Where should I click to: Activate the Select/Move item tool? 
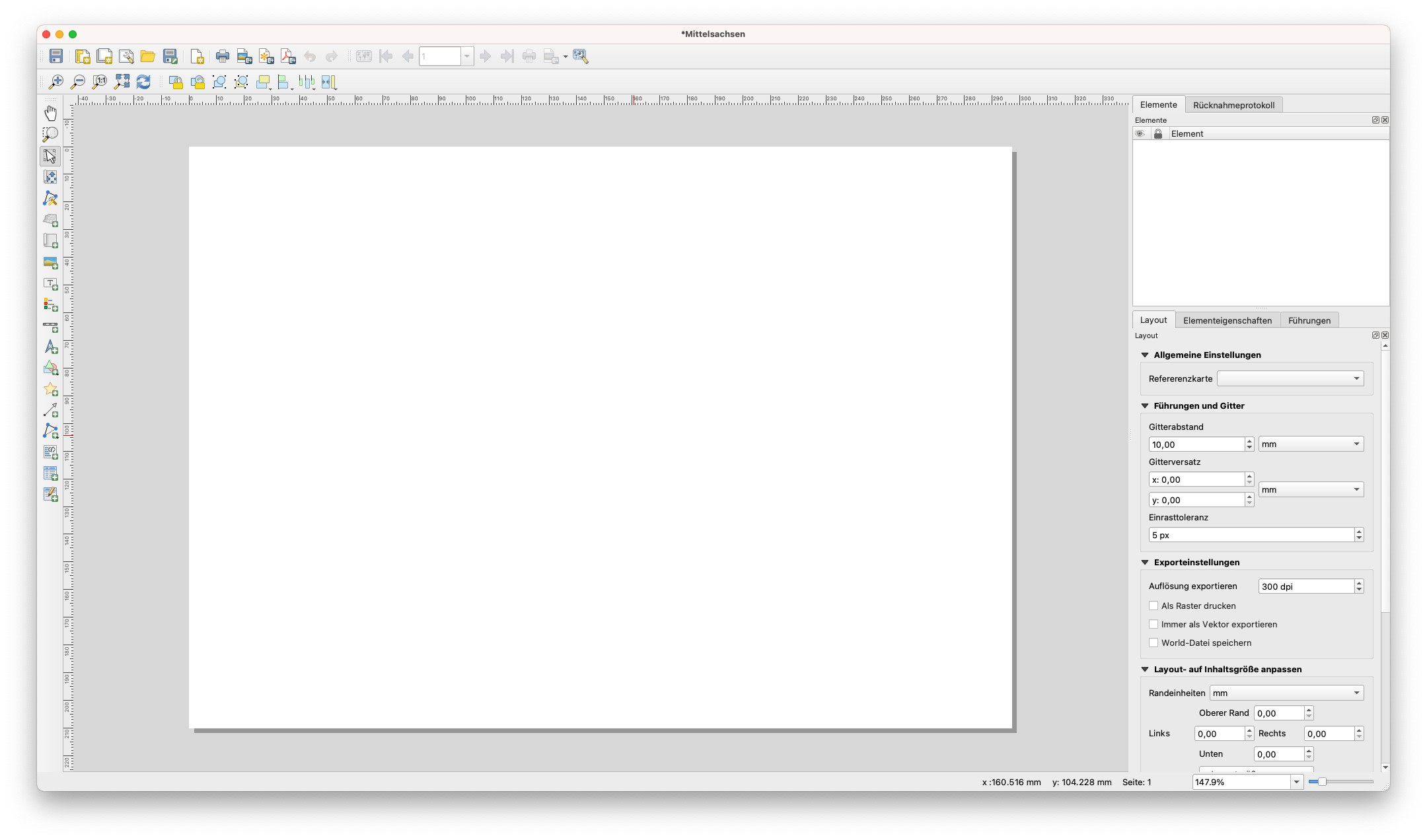tap(50, 156)
